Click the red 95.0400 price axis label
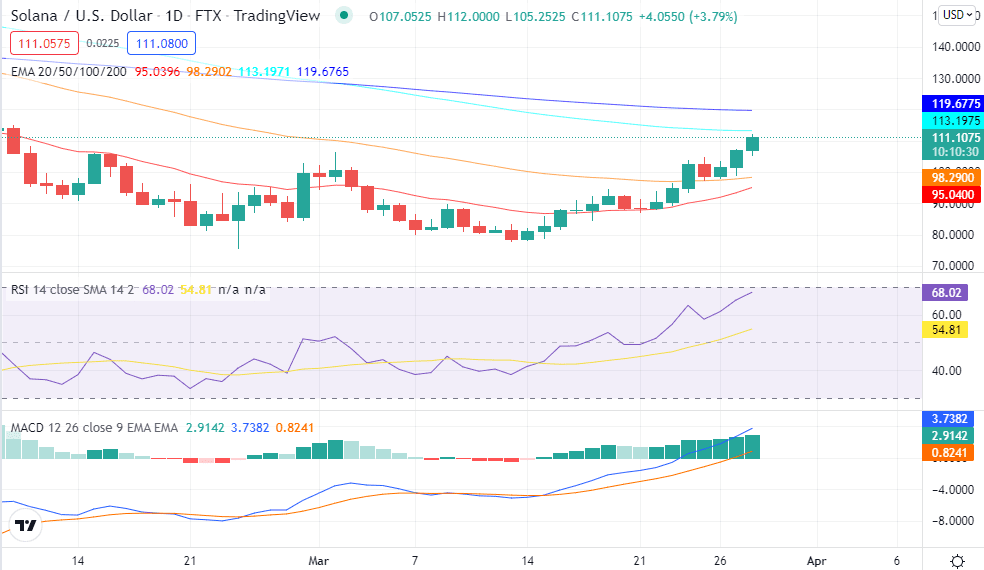Screen dimensions: 984x570 pos(953,195)
